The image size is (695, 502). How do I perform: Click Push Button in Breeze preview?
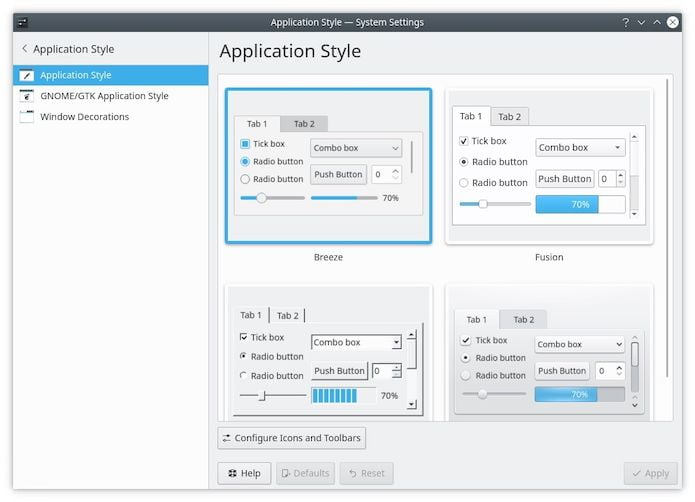(338, 175)
